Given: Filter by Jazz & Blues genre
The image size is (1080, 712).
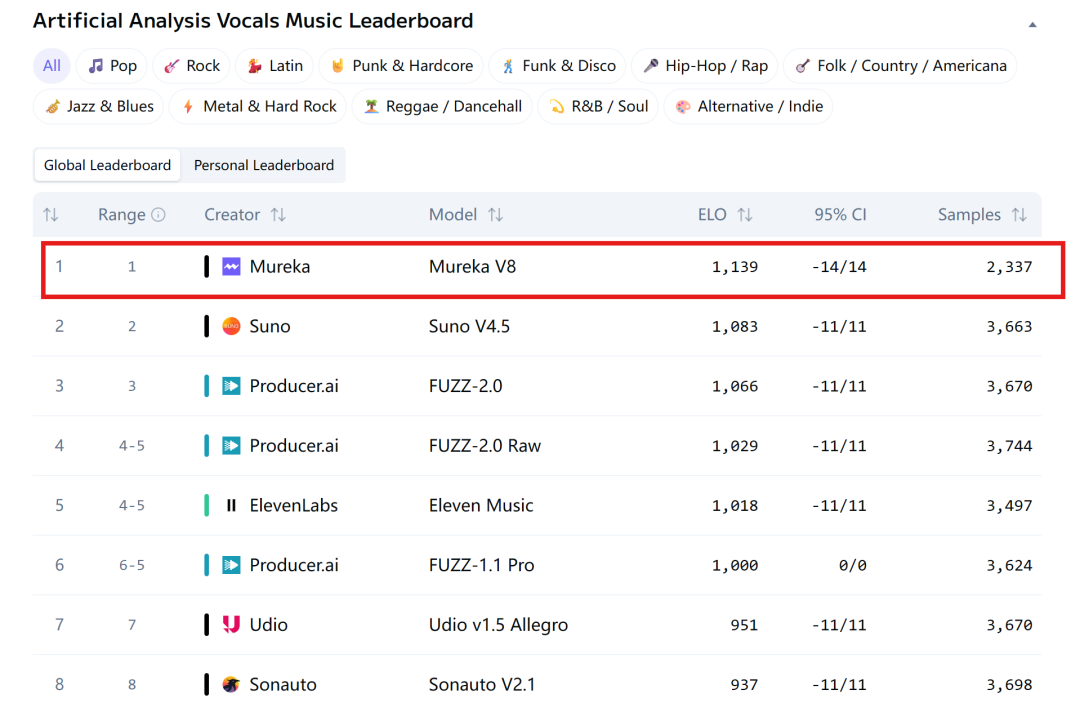Looking at the screenshot, I should click(98, 106).
